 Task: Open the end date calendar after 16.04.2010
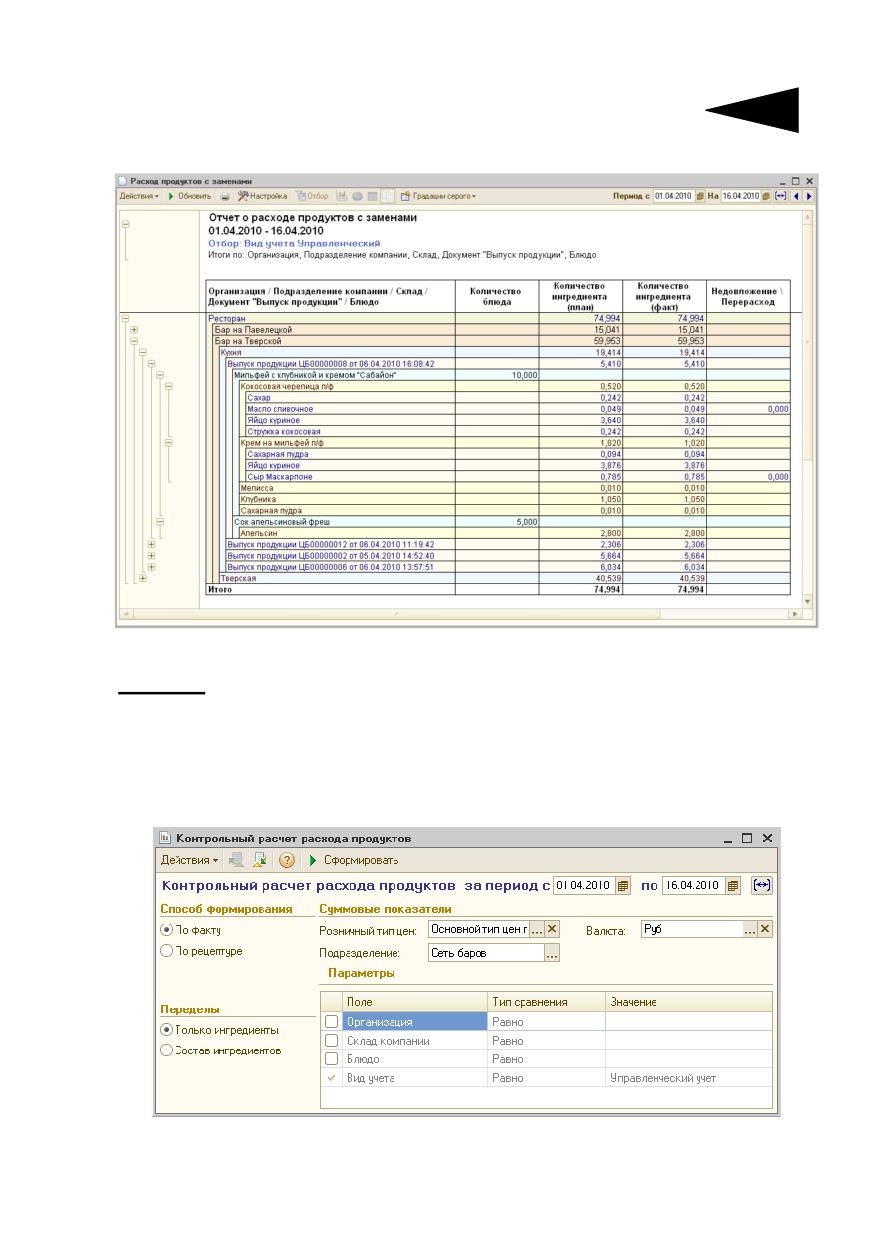pyautogui.click(x=733, y=886)
